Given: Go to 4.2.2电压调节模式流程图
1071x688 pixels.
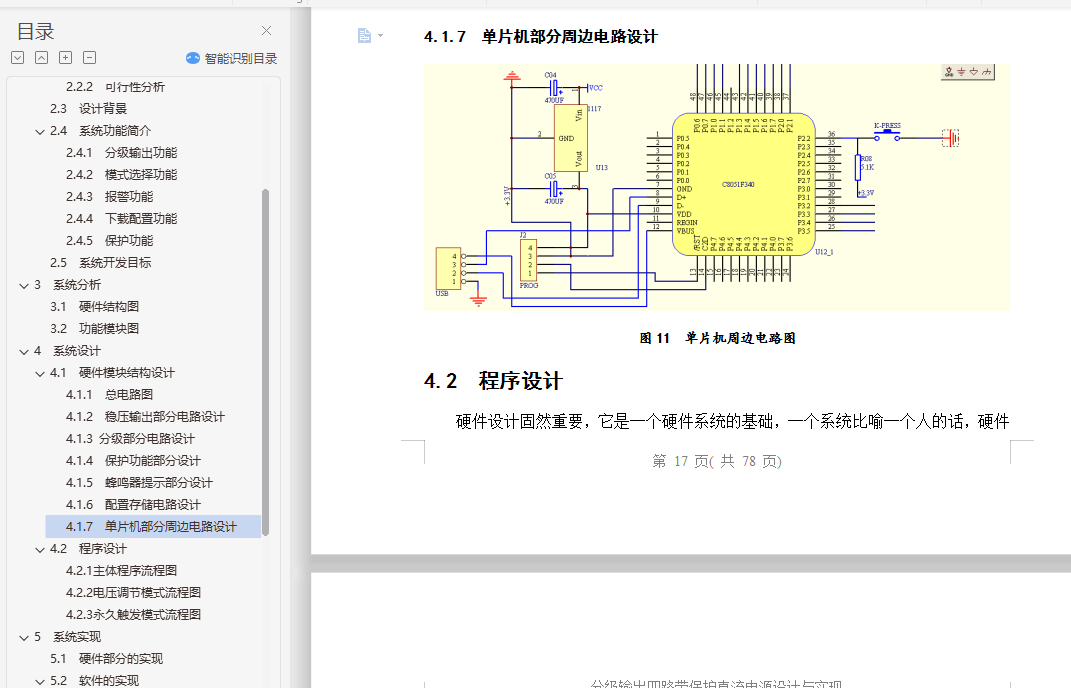Looking at the screenshot, I should 133,592.
